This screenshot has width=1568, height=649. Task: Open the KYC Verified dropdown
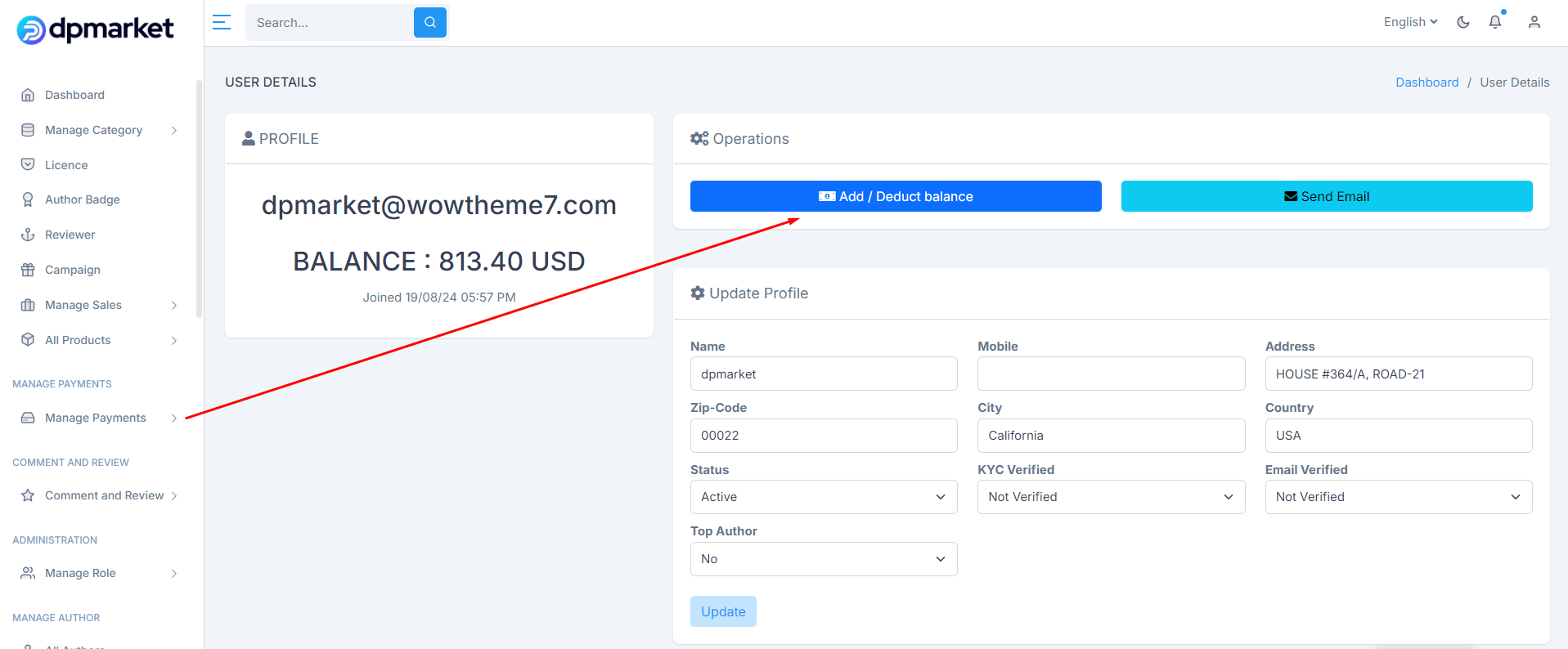[x=1111, y=497]
